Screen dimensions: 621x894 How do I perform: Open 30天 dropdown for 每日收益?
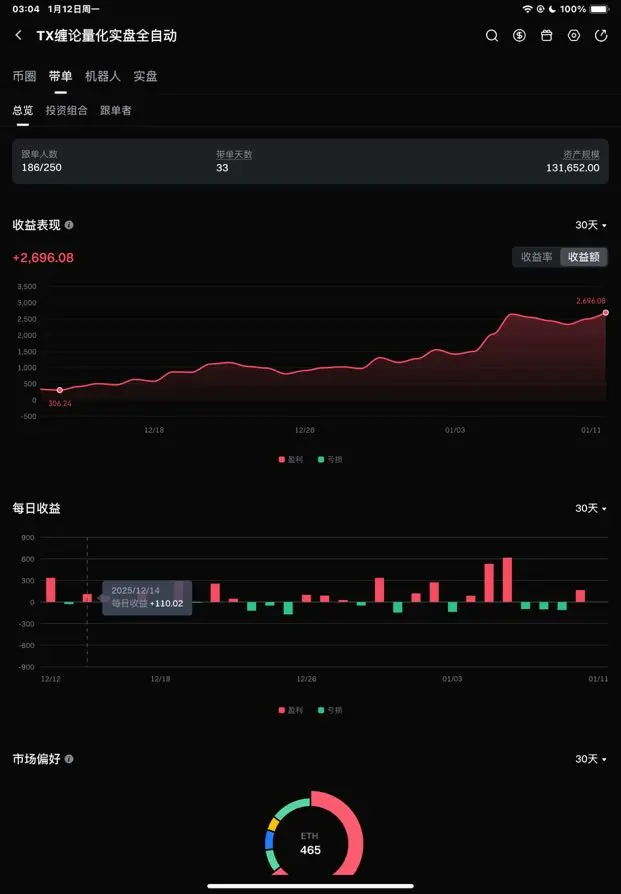591,508
